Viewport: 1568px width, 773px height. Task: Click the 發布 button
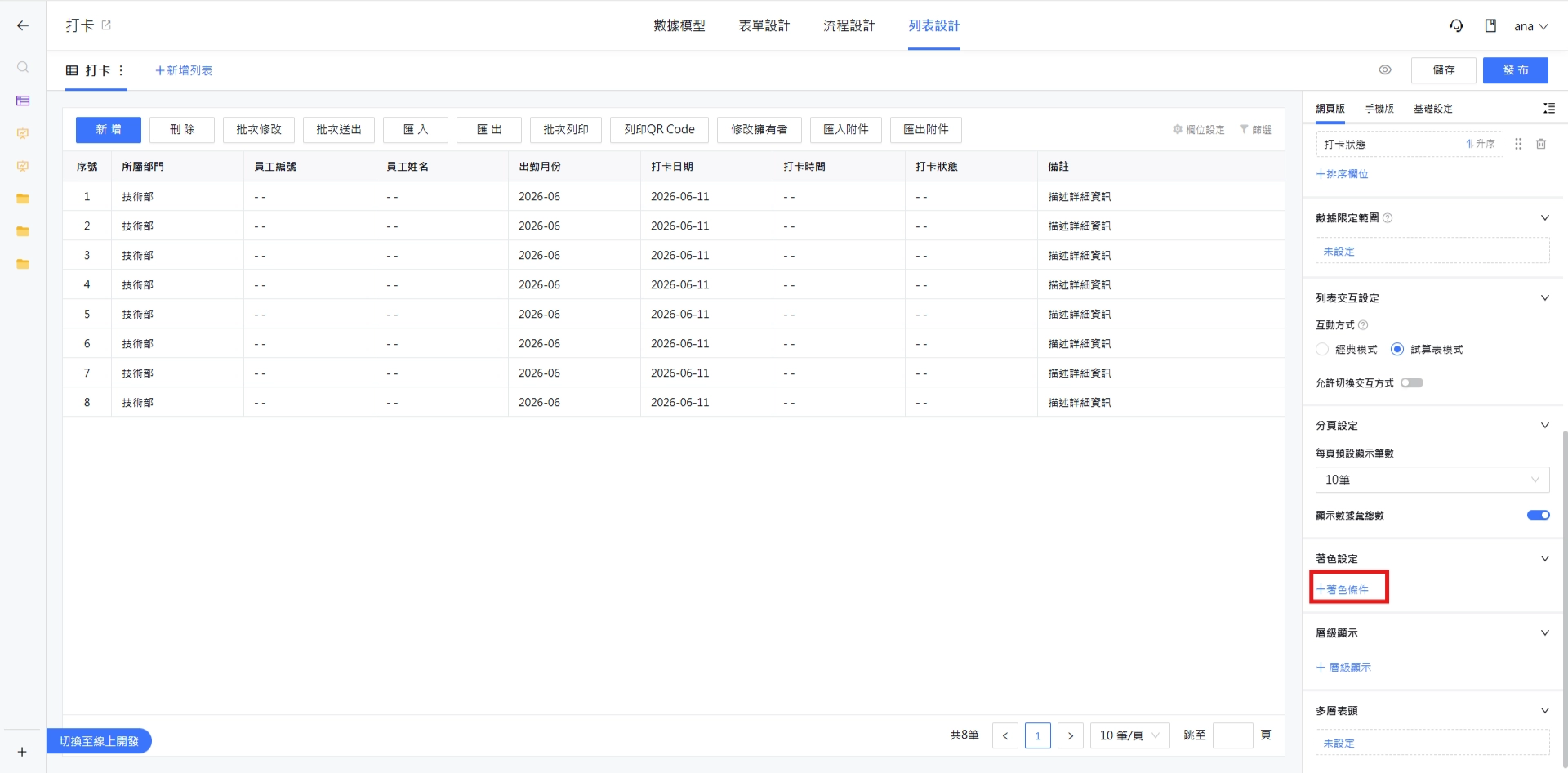click(1516, 69)
